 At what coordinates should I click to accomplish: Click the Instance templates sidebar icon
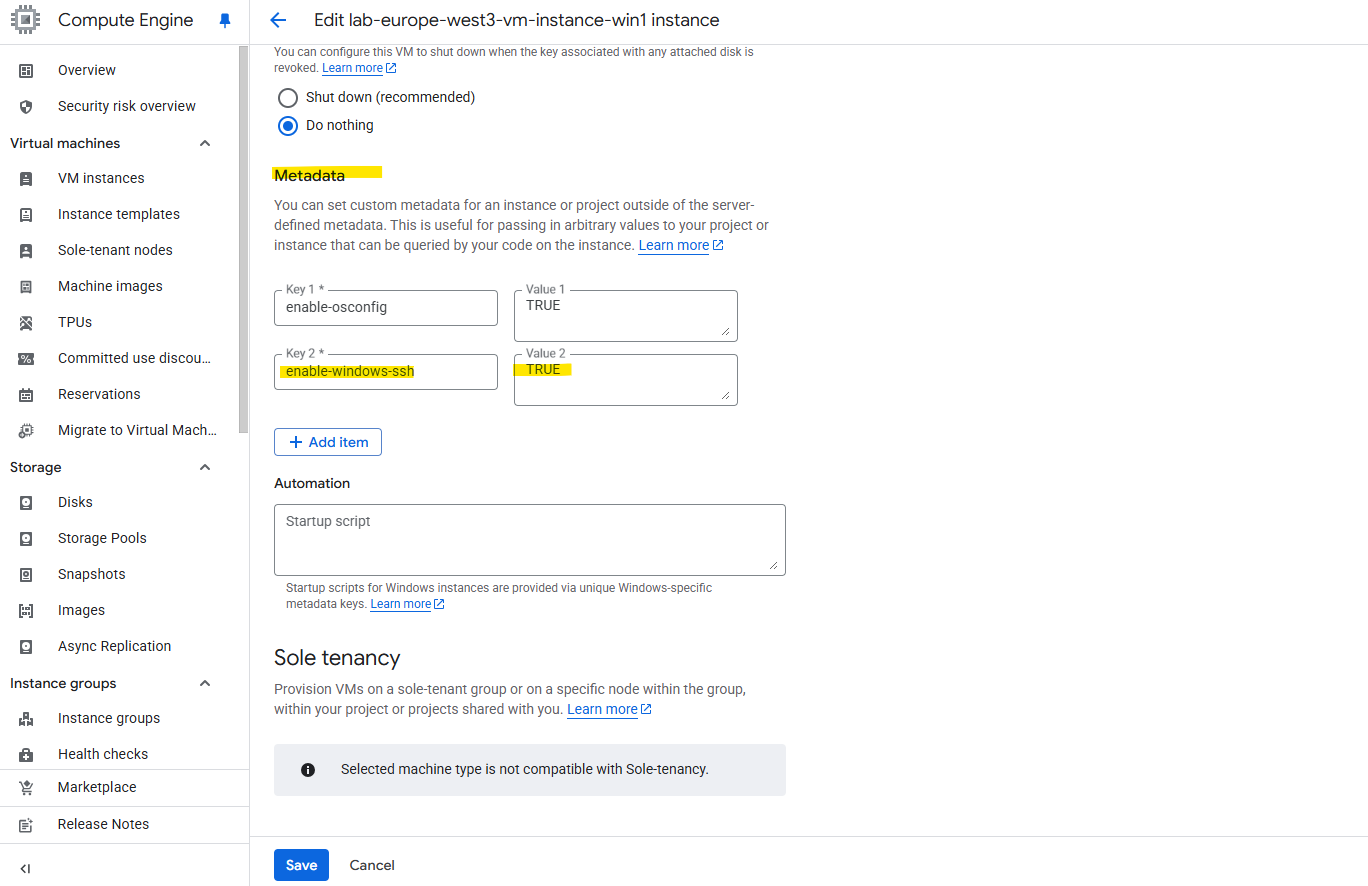pyautogui.click(x=26, y=214)
